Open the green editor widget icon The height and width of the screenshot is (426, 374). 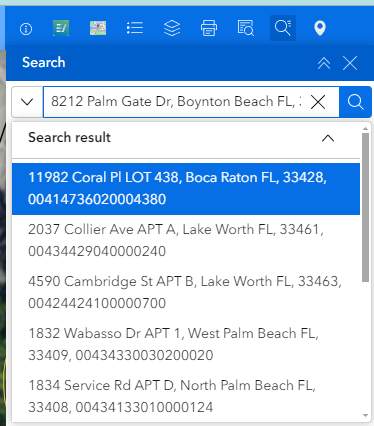click(x=61, y=28)
